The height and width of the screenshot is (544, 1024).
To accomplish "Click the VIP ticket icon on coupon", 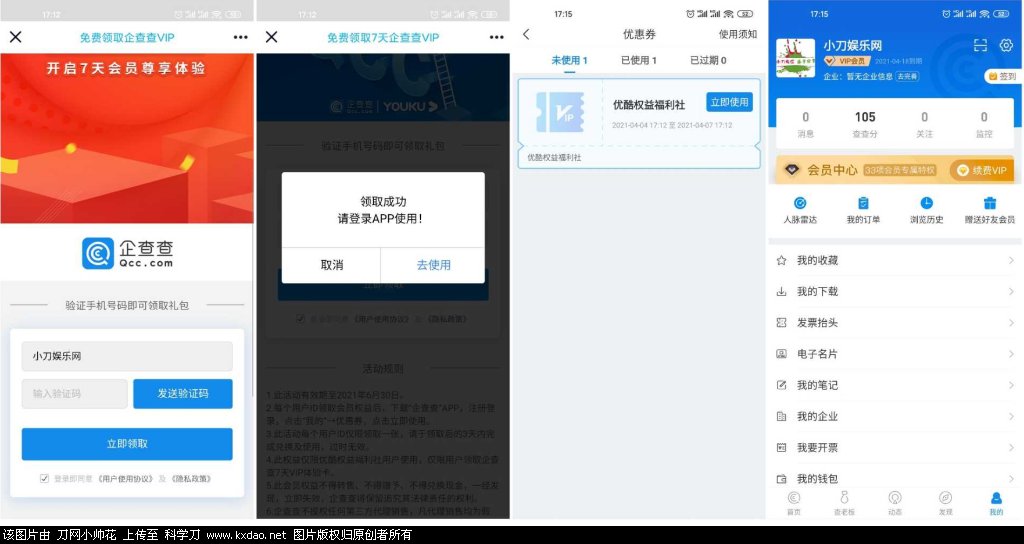I will click(x=560, y=112).
